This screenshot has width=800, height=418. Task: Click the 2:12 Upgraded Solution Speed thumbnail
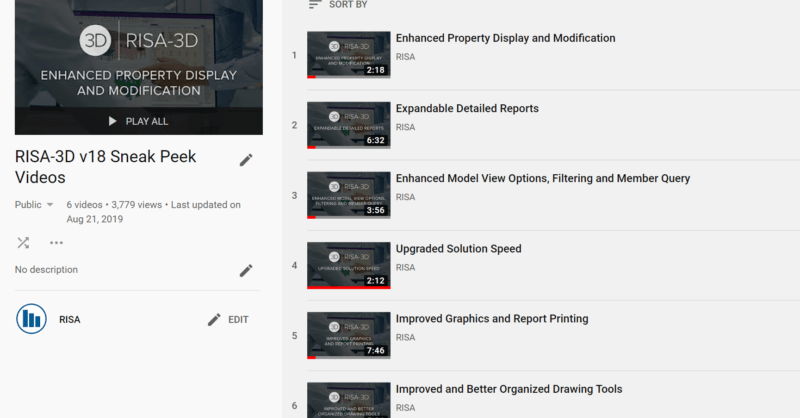[x=348, y=265]
